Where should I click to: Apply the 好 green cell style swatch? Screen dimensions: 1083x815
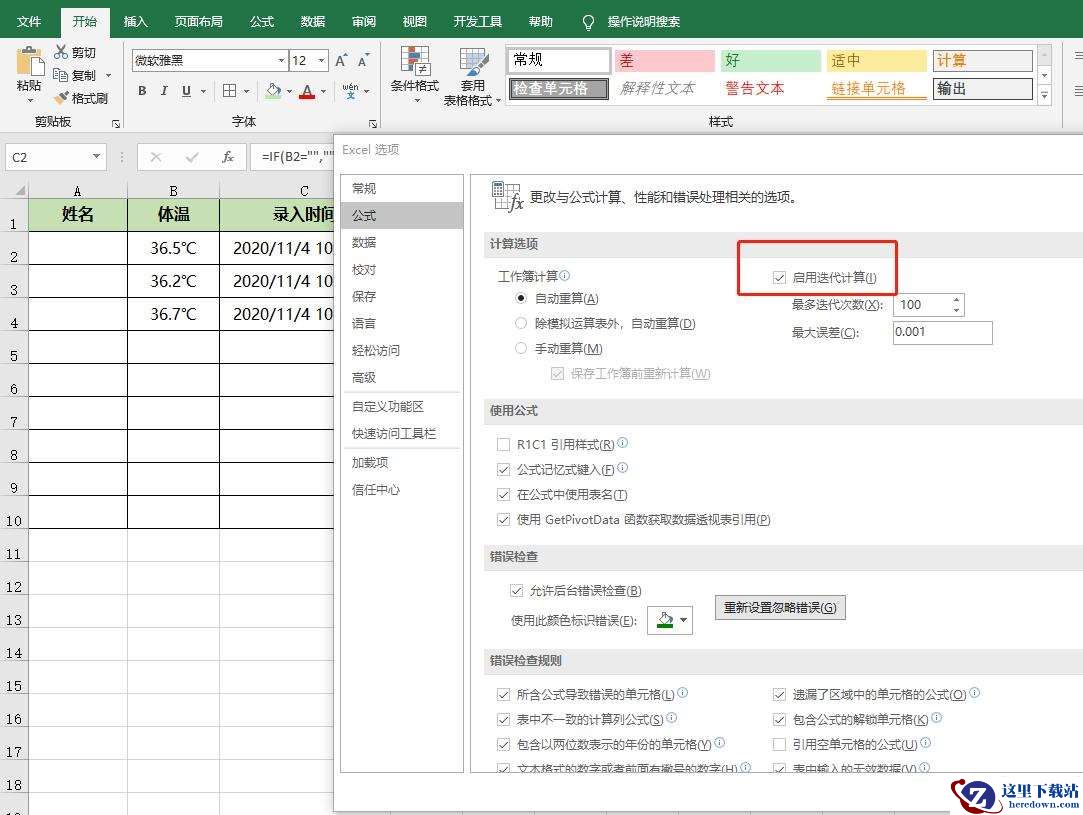point(769,60)
